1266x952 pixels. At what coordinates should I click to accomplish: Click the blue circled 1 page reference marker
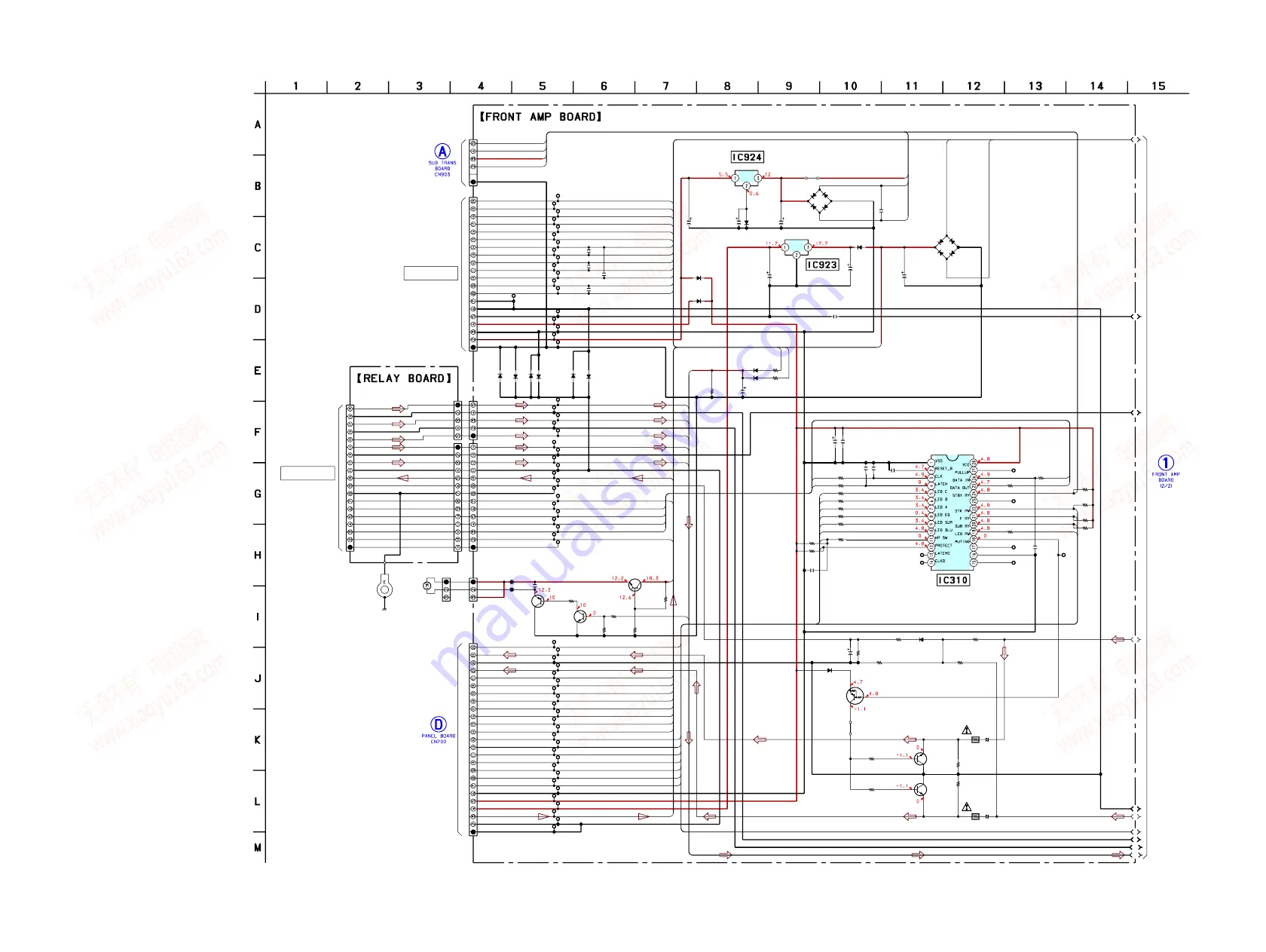coord(1166,463)
